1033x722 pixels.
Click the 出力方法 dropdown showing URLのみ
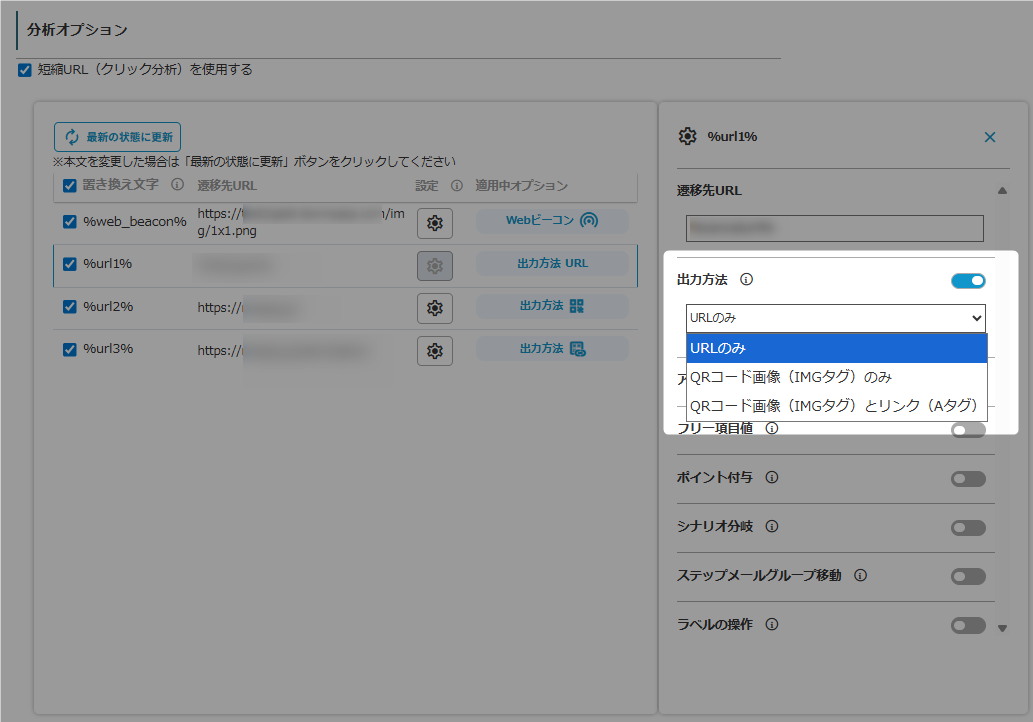(x=835, y=318)
